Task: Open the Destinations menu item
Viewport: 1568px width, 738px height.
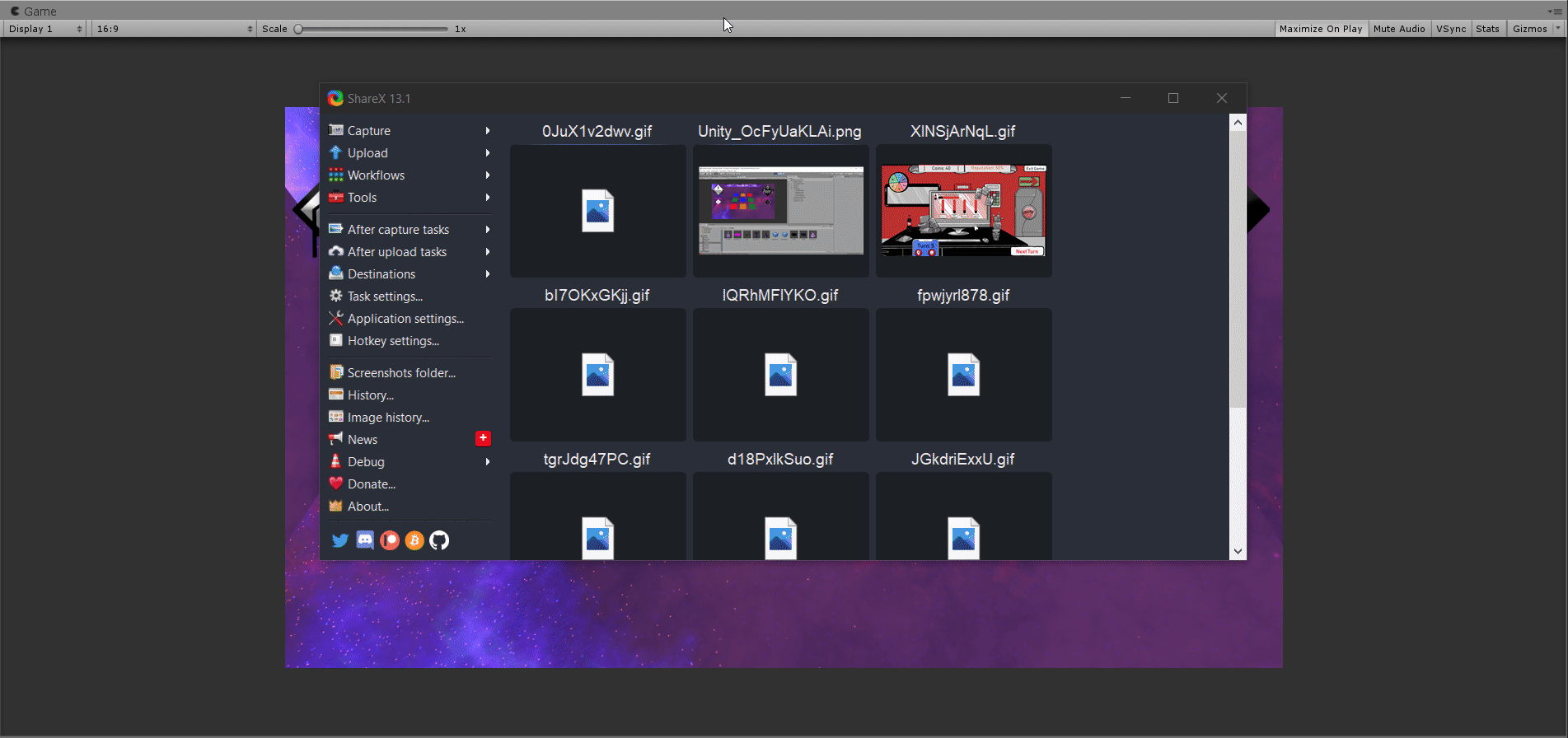Action: pos(410,273)
